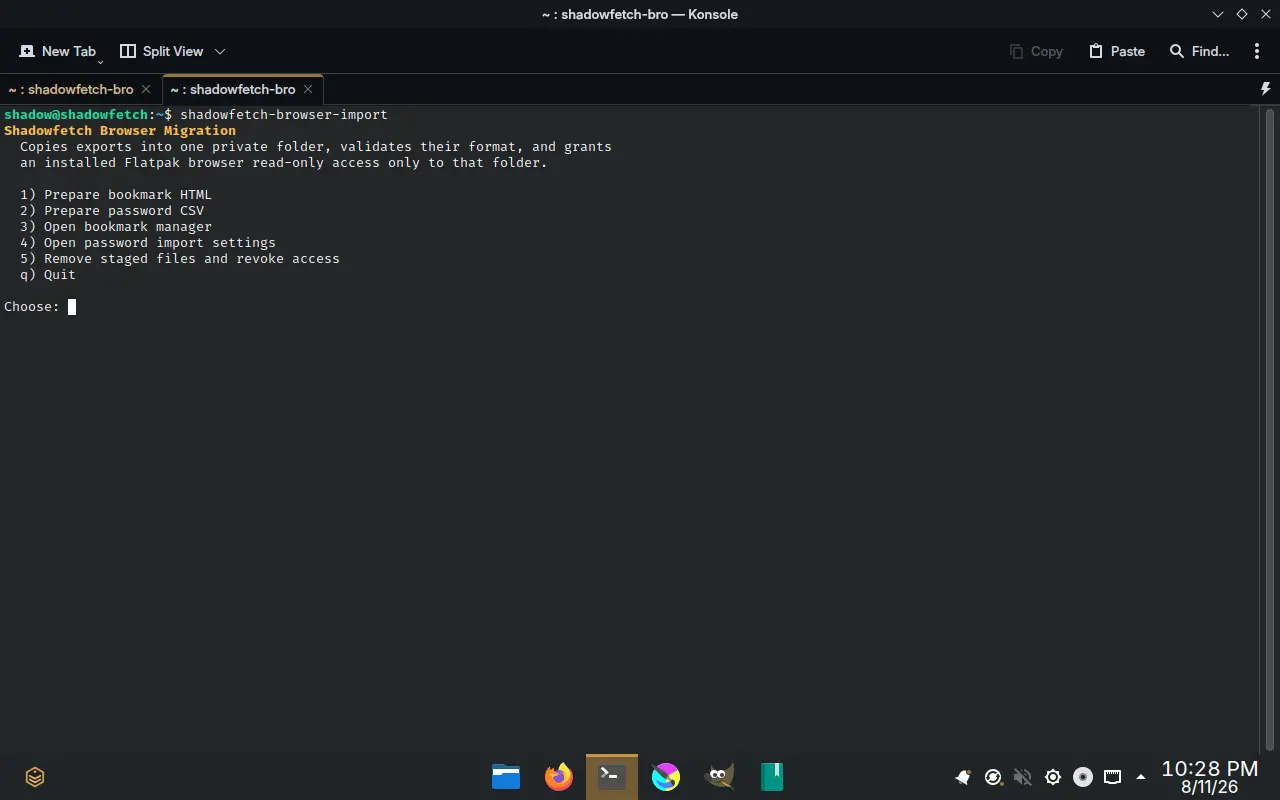The height and width of the screenshot is (800, 1280).
Task: Click the muted audio volume tray icon
Action: 1022,777
